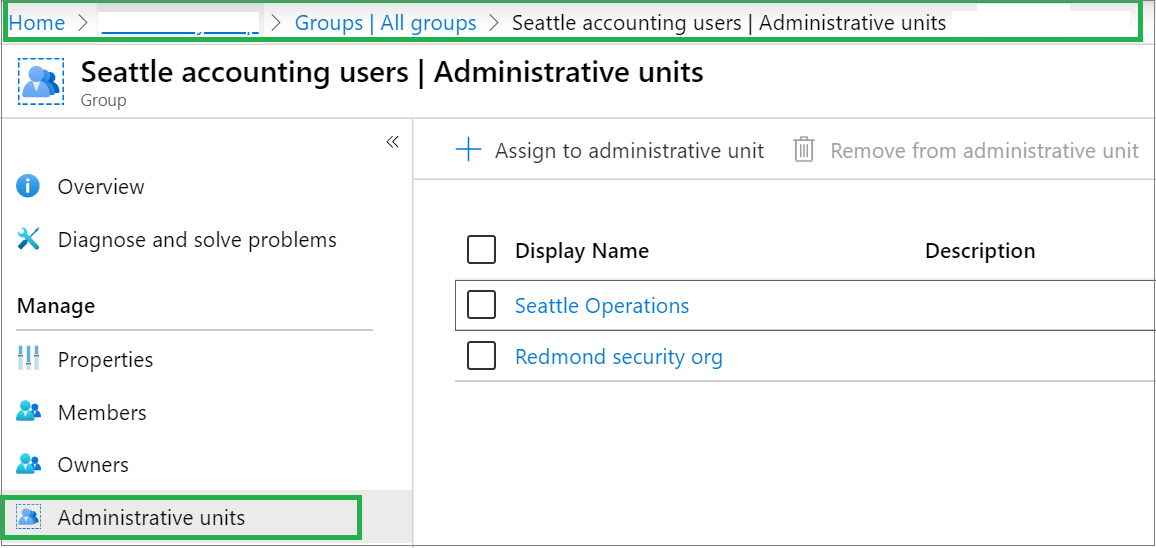Viewport: 1156px width, 548px height.
Task: Click the Diagnose and solve problems wrench icon
Action: pyautogui.click(x=29, y=239)
